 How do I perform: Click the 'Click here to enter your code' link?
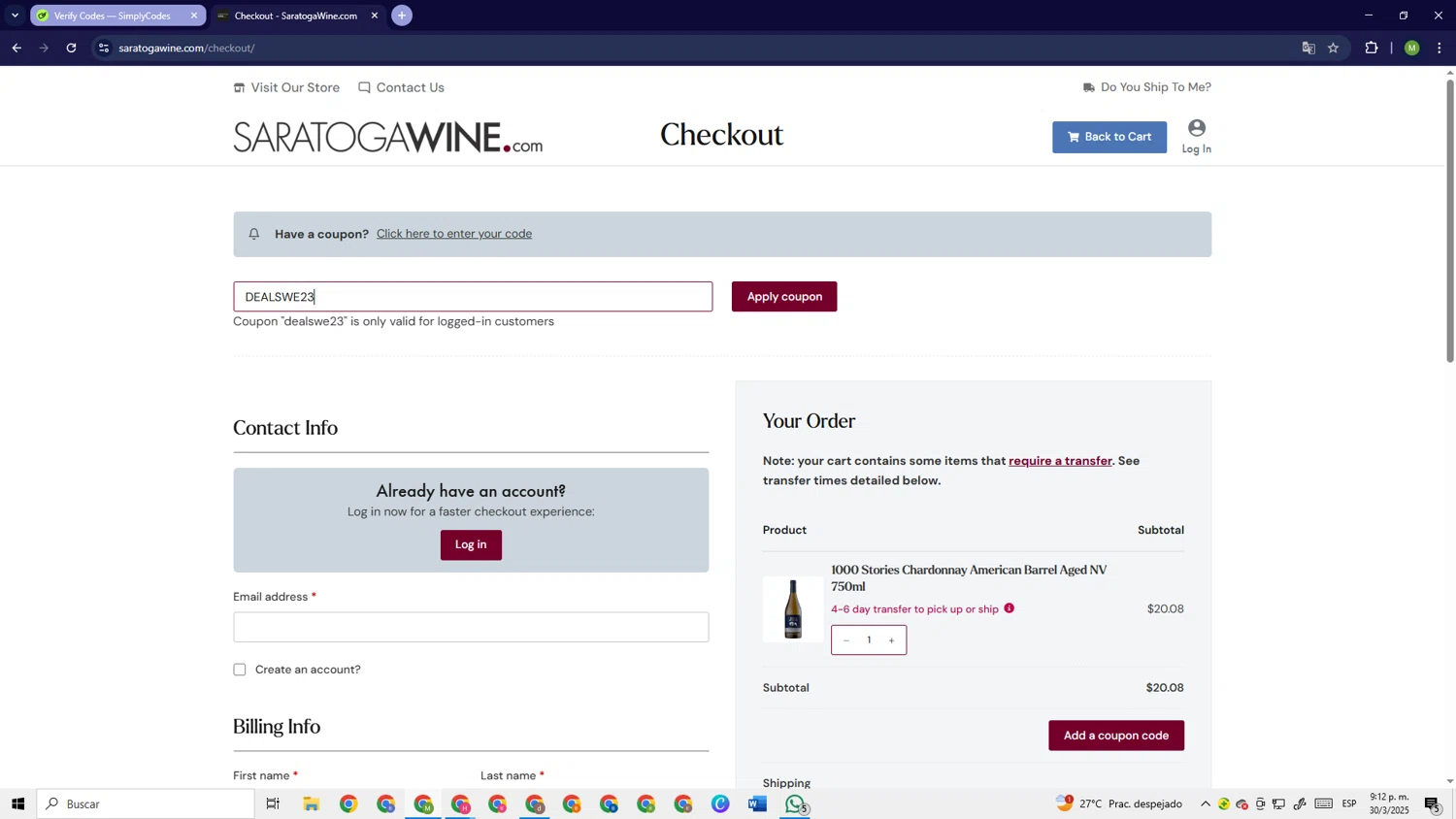coord(454,234)
